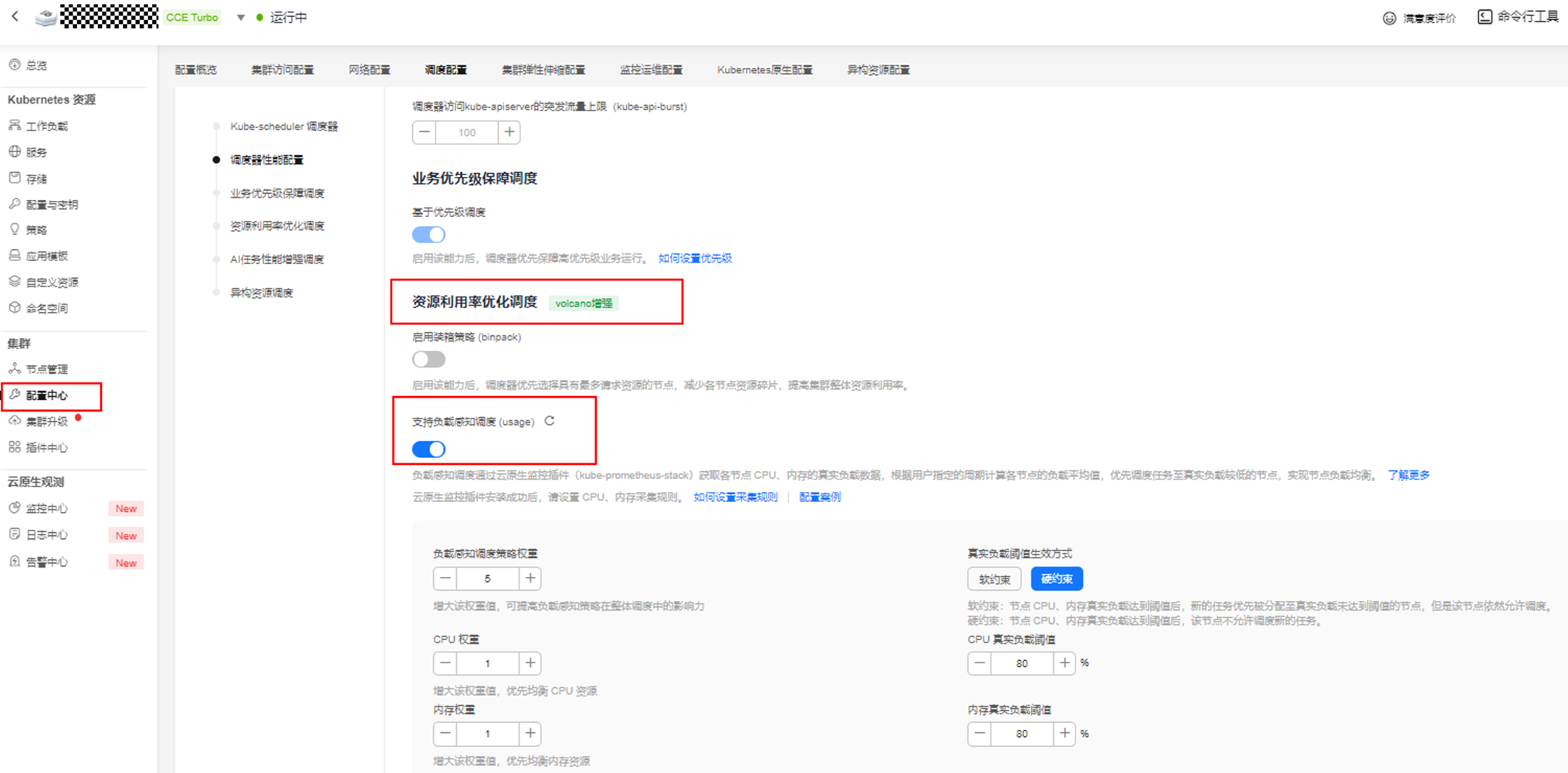1568x773 pixels.
Task: Click the CPU 真实负载阈值 input showing 80
Action: pyautogui.click(x=1022, y=663)
